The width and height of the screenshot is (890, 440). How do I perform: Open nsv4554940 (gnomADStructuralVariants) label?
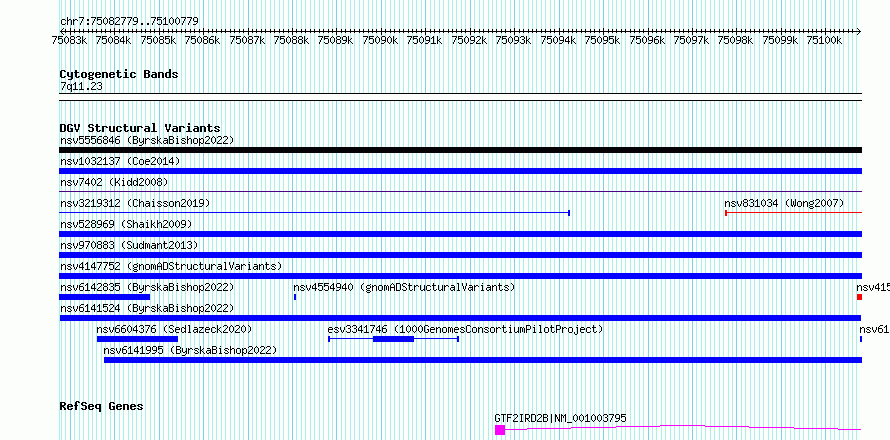point(404,287)
